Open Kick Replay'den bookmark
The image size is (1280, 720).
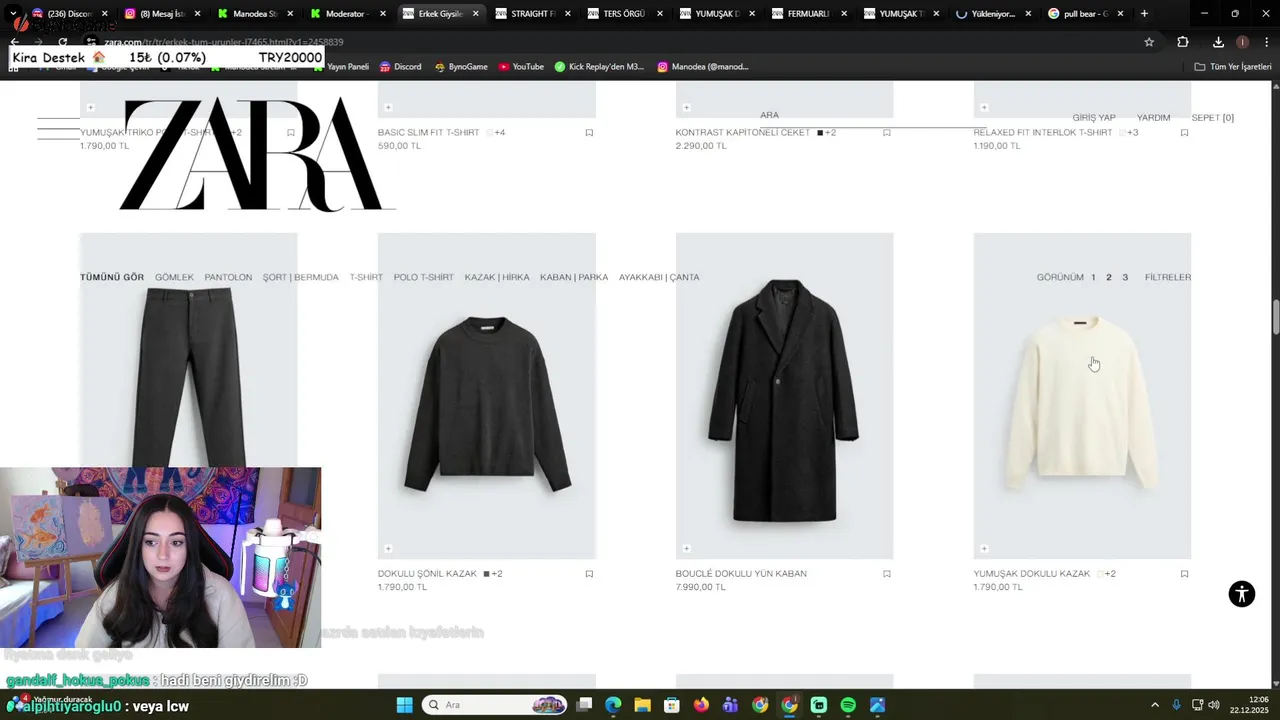click(599, 67)
